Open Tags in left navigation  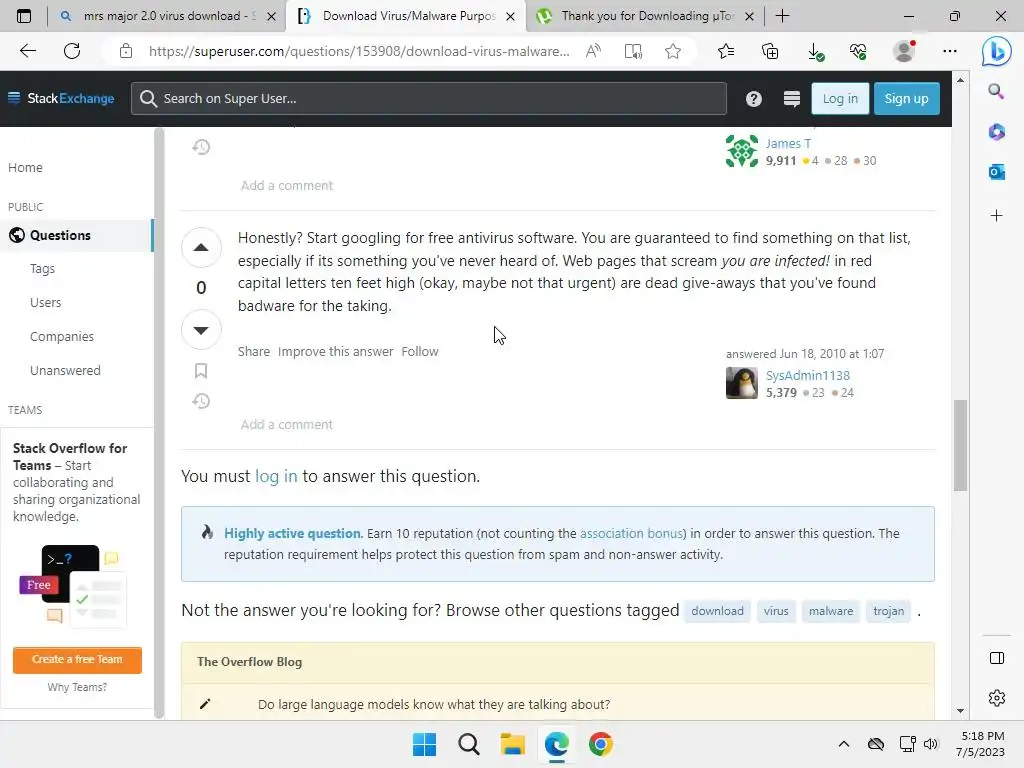click(42, 268)
